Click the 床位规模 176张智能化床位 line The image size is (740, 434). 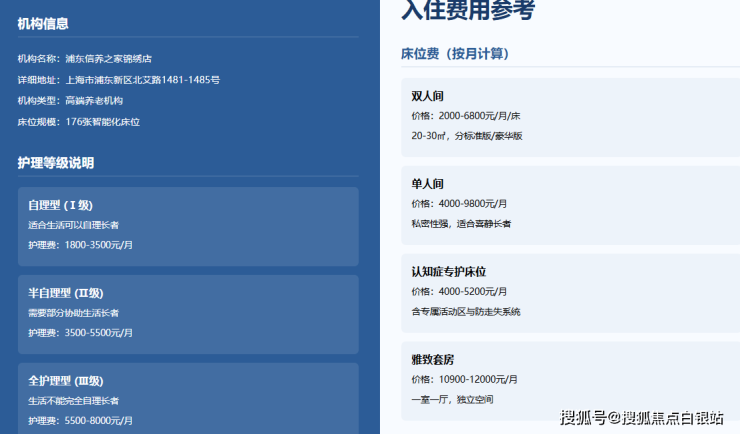click(78, 122)
